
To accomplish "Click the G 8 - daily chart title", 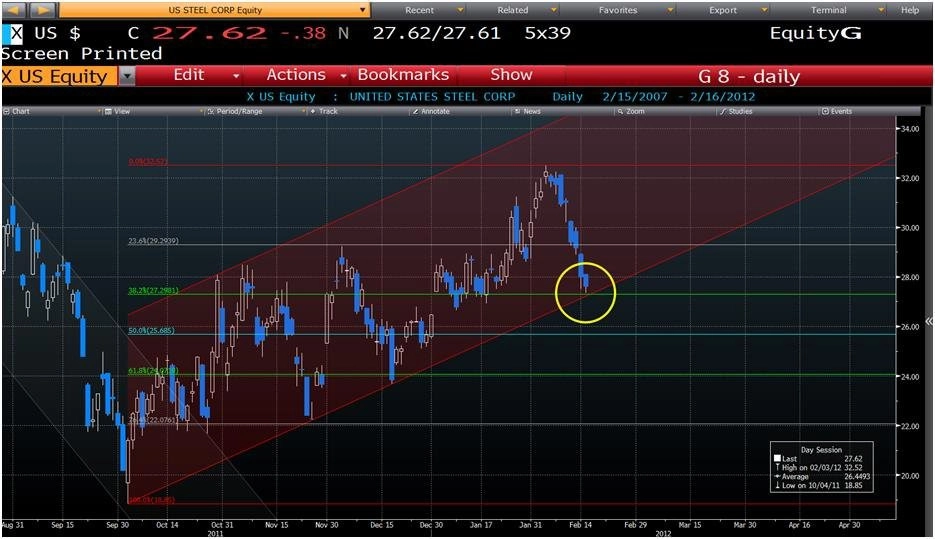I will (x=749, y=76).
